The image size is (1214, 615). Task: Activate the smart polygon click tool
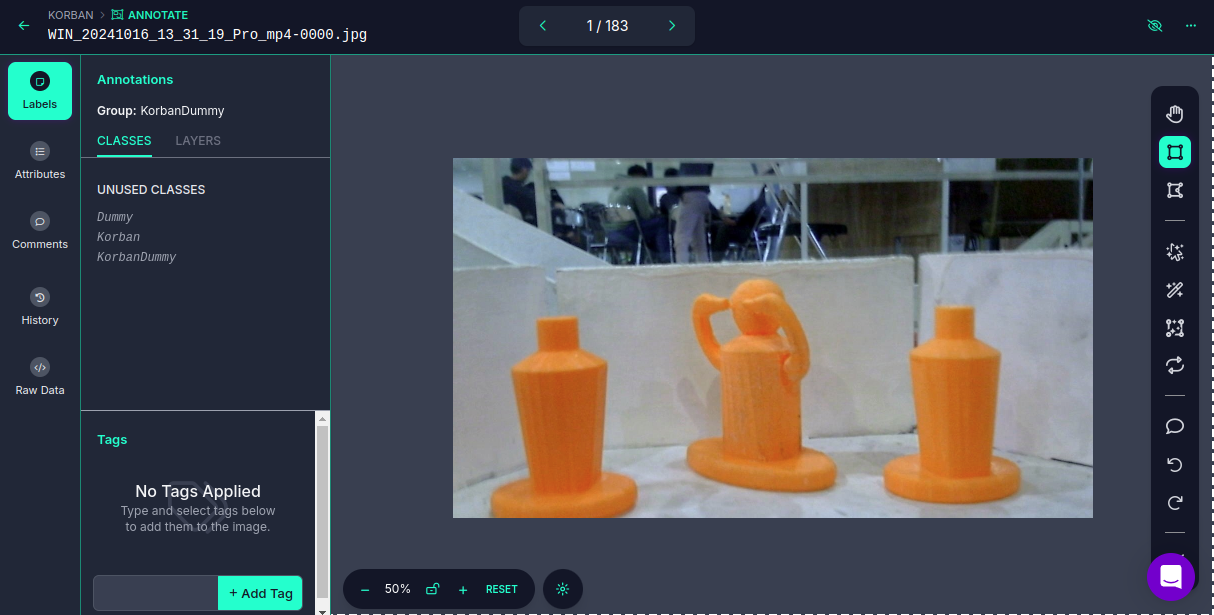(x=1175, y=252)
